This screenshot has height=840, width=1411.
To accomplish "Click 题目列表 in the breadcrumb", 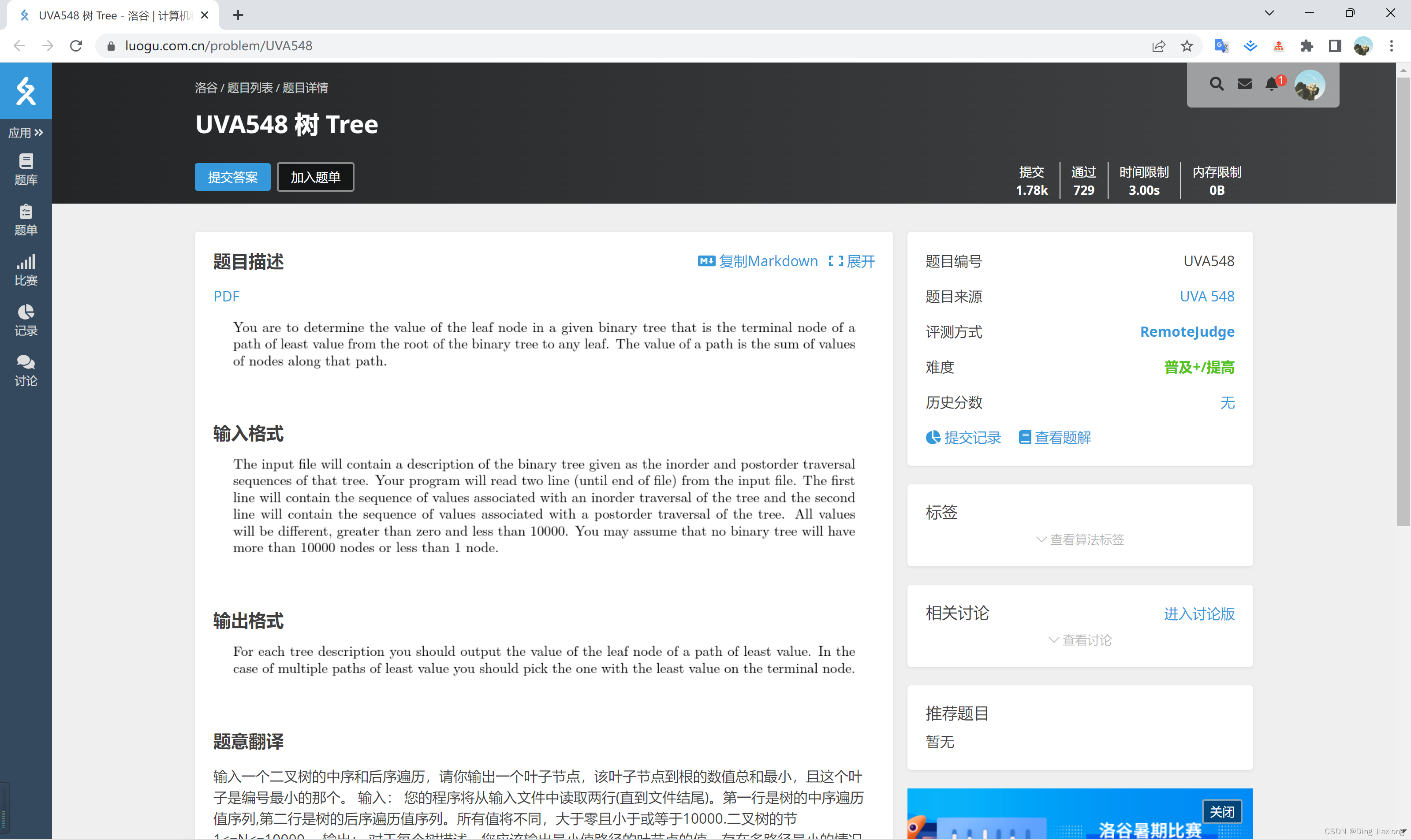I will click(x=250, y=88).
